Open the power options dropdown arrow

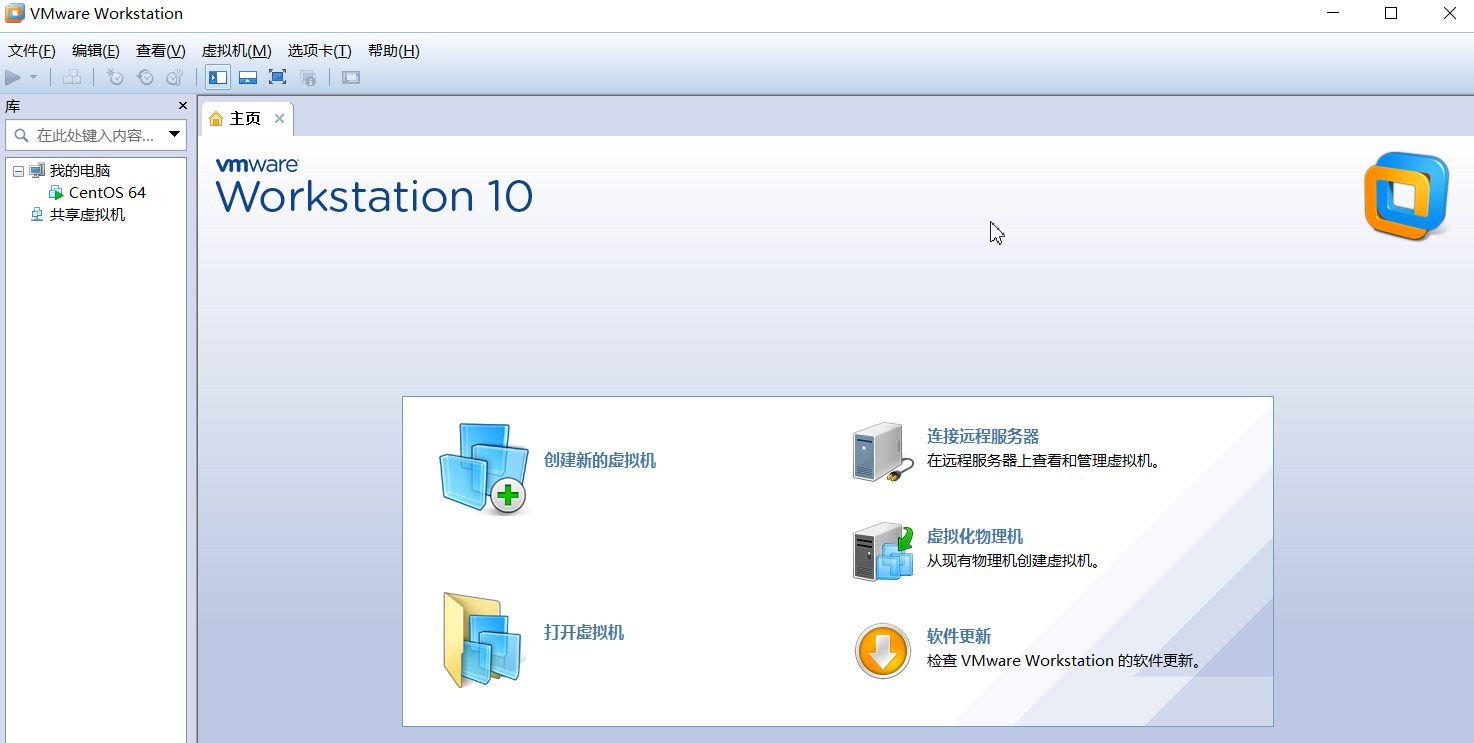(x=33, y=77)
